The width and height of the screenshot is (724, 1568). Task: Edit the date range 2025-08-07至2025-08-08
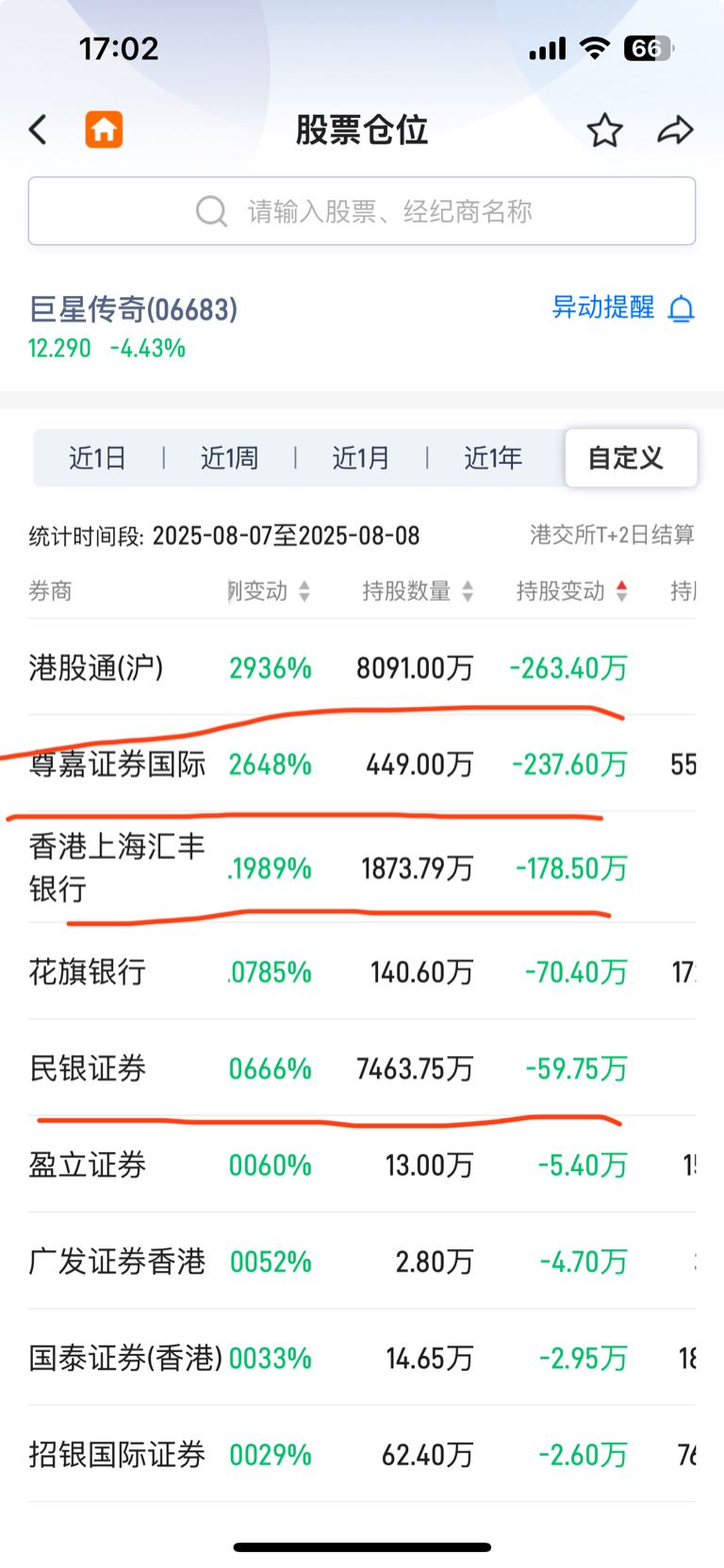[286, 536]
